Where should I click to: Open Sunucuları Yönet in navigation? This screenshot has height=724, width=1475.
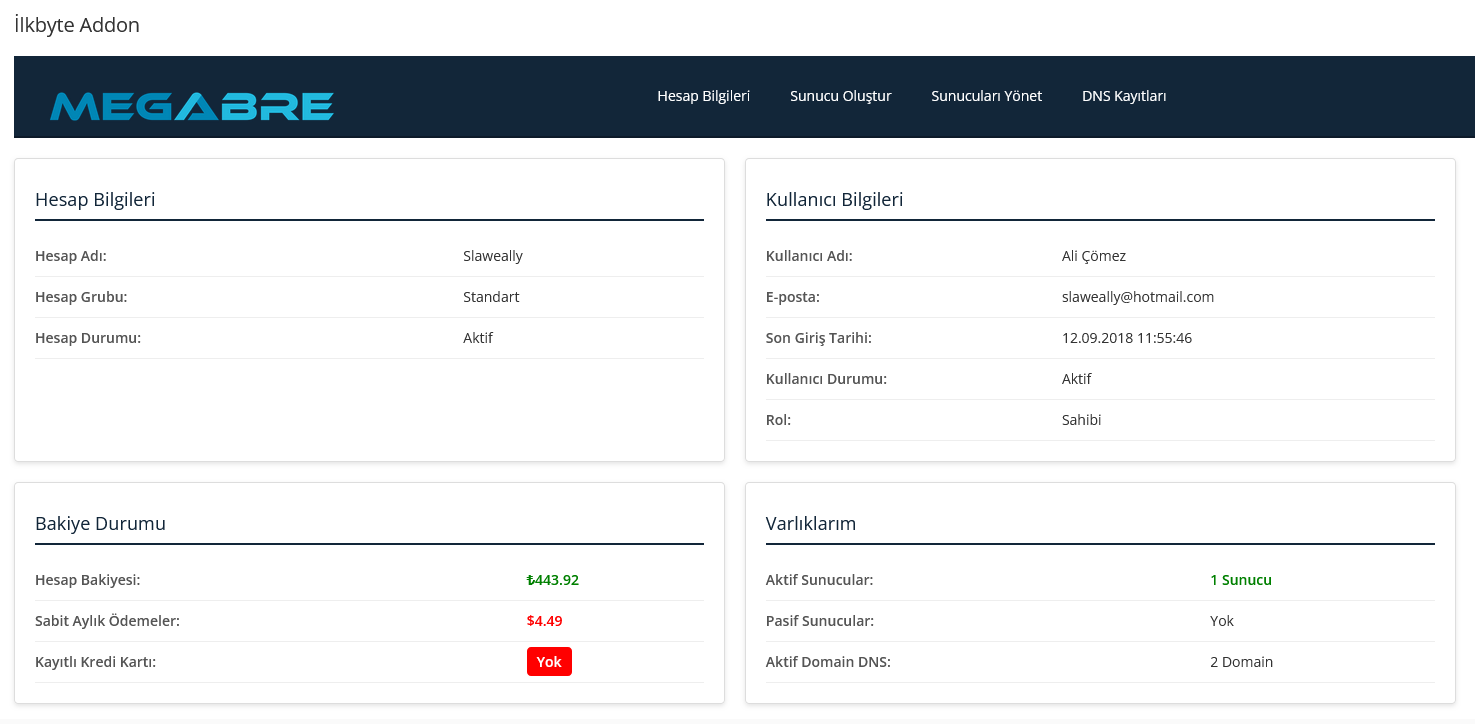coord(986,96)
